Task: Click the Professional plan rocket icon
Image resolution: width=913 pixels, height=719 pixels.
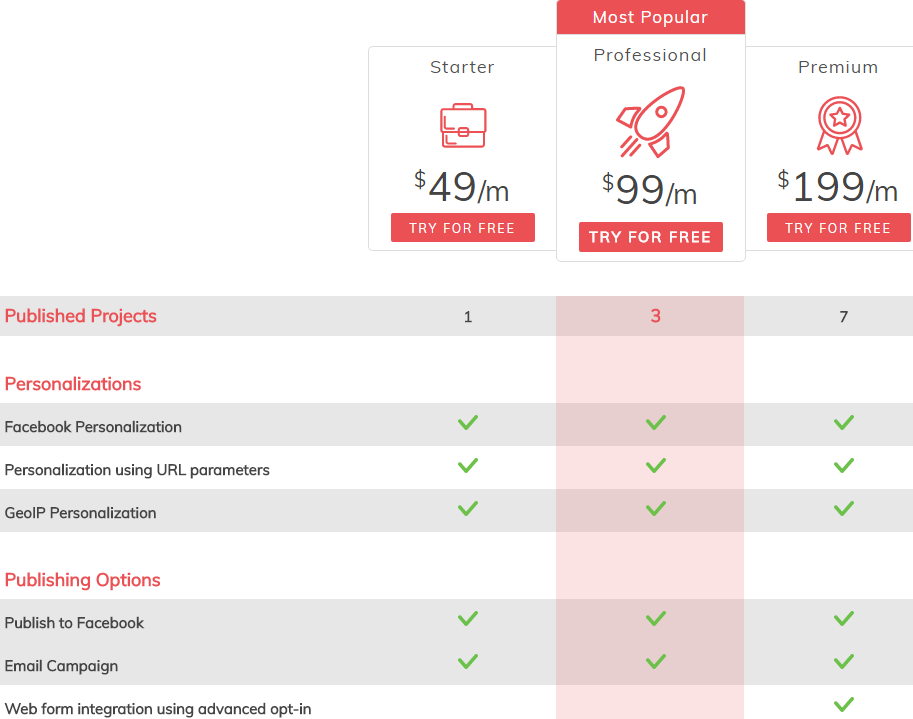Action: click(x=651, y=122)
